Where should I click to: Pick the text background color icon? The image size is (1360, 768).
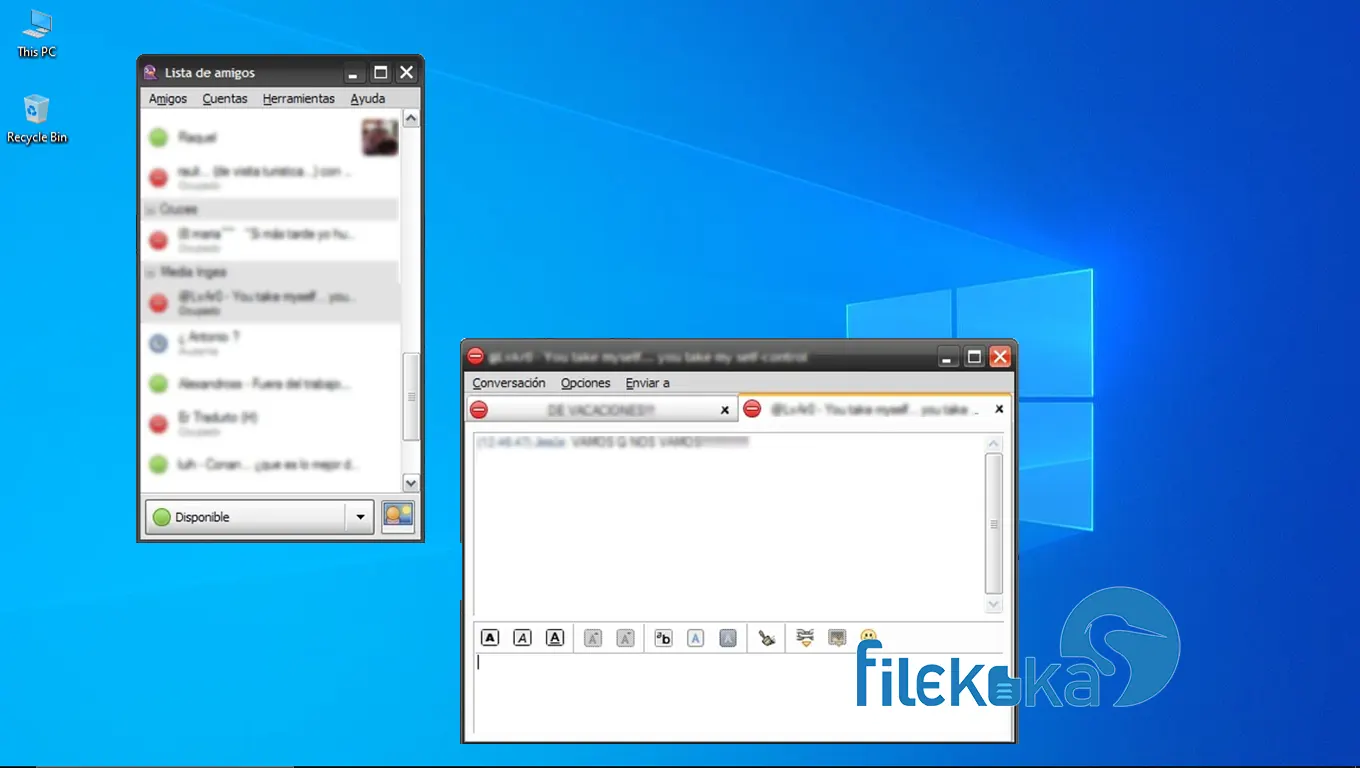728,637
